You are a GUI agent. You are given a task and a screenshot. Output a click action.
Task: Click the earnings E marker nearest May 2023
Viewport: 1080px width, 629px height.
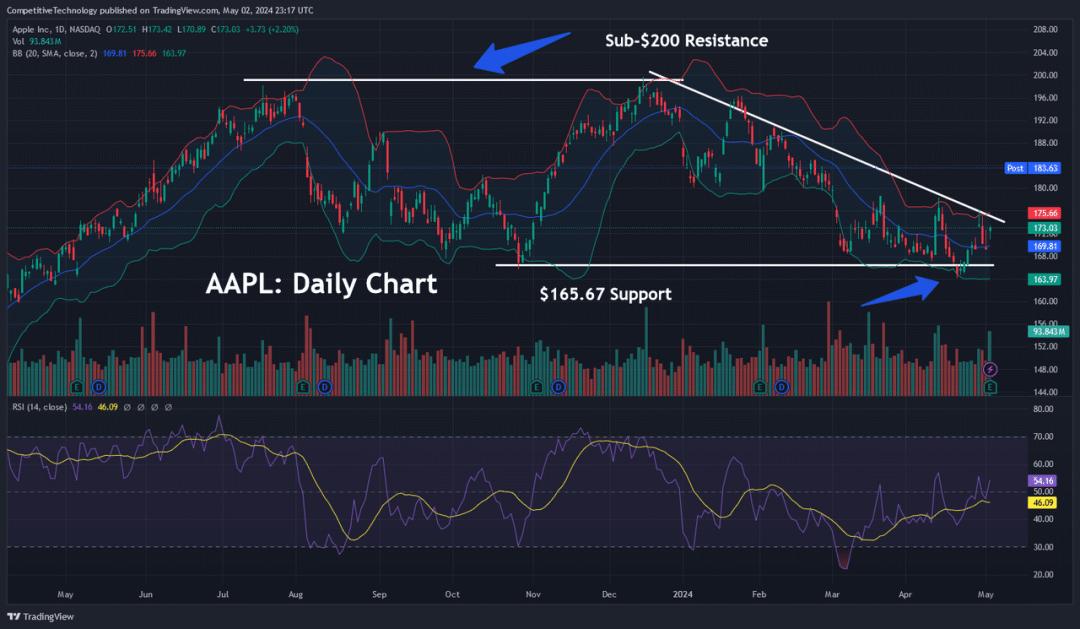76,387
